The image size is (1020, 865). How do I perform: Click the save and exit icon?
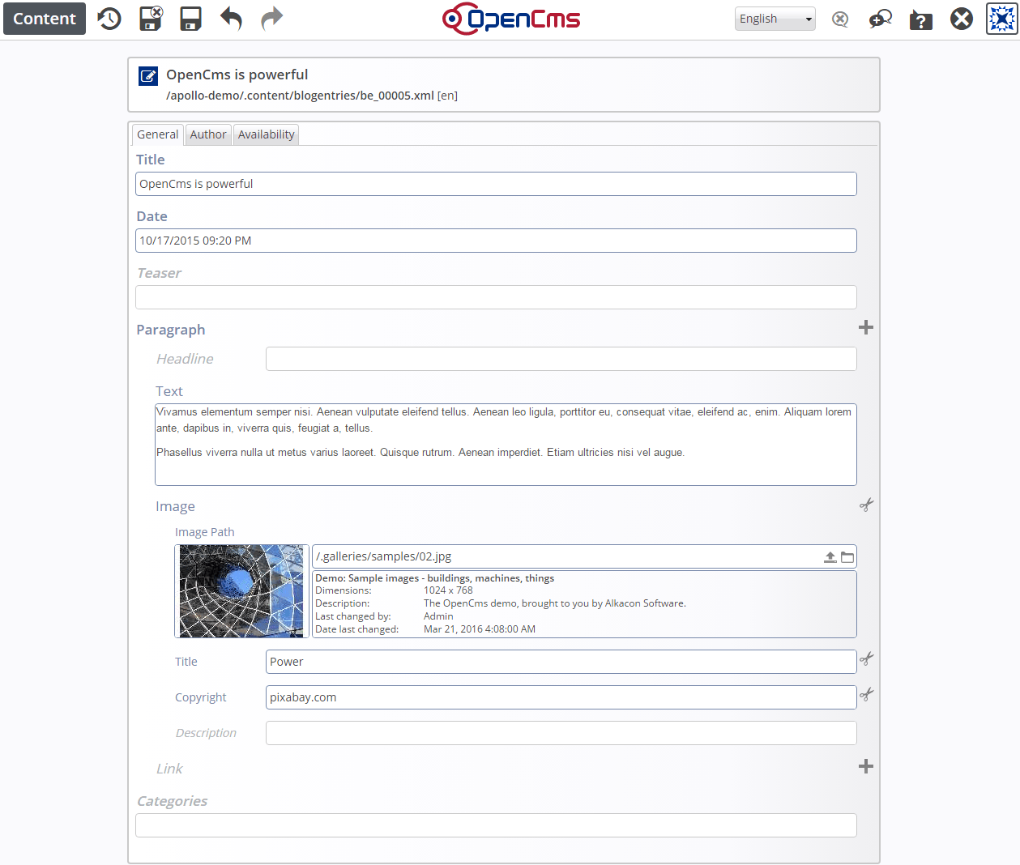coord(150,18)
